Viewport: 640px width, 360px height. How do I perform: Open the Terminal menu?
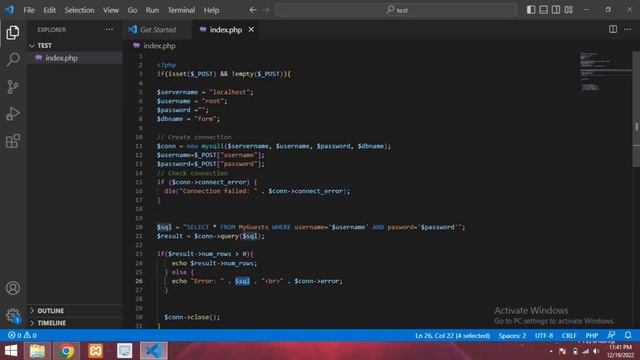[x=181, y=10]
